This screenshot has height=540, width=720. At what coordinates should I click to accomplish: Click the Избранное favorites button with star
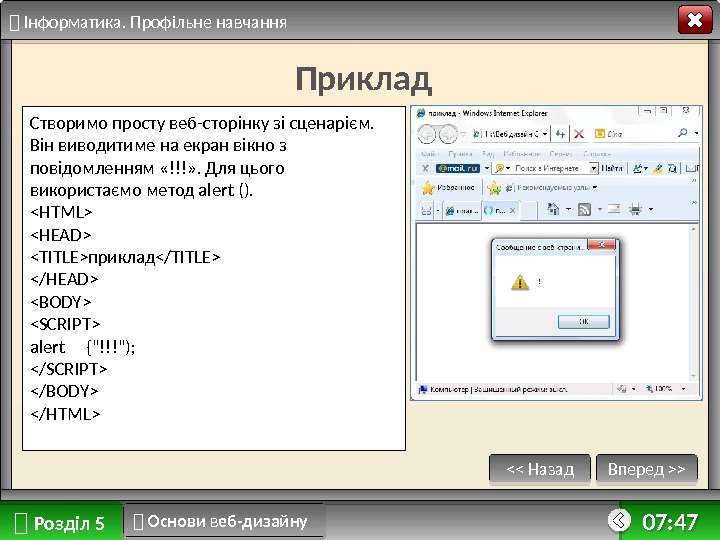pyautogui.click(x=448, y=187)
